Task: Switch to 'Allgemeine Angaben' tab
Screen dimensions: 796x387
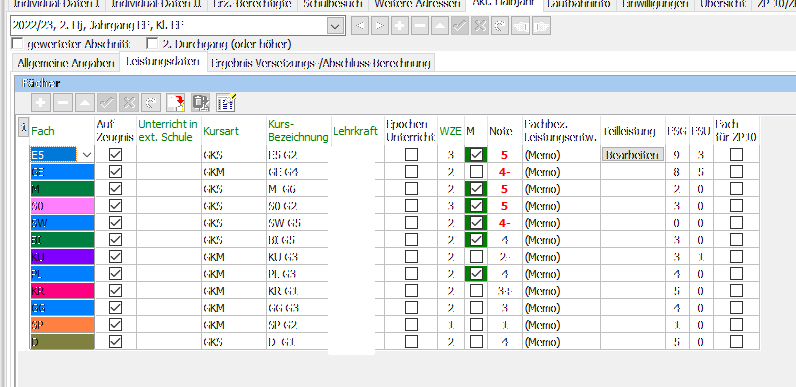Action: pos(65,63)
